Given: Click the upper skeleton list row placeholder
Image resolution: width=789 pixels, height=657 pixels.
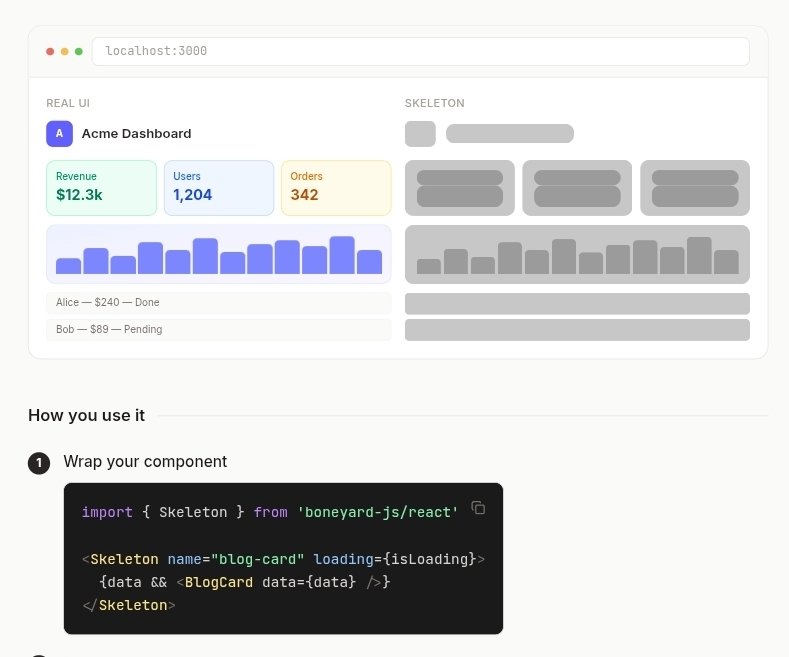Looking at the screenshot, I should coord(577,304).
